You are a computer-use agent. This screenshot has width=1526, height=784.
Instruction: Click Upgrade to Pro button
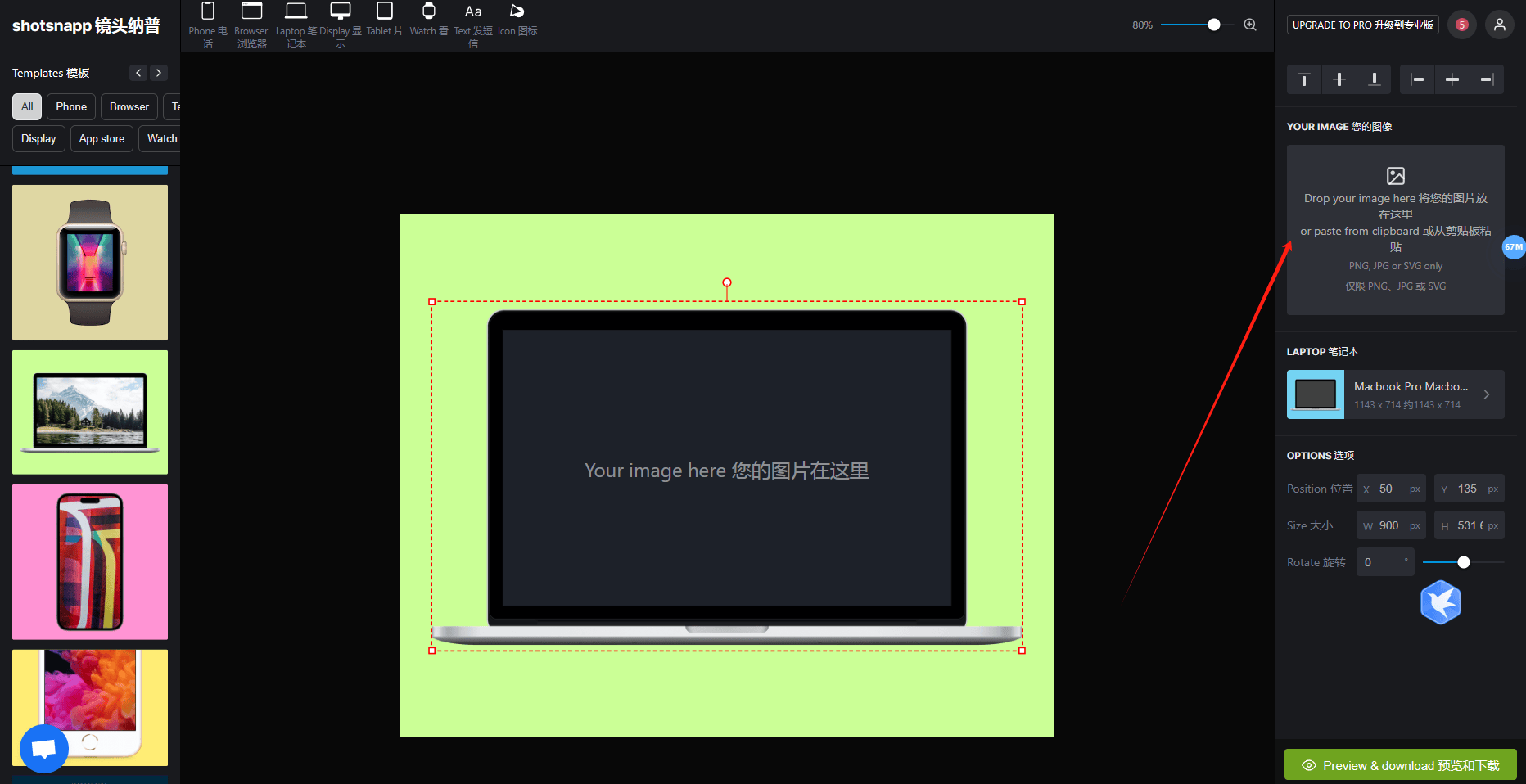pyautogui.click(x=1362, y=25)
